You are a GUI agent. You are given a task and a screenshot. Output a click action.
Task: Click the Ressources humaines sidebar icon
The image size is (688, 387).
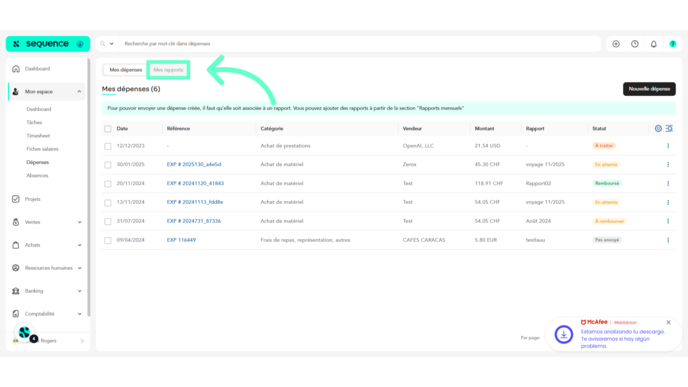pyautogui.click(x=16, y=268)
